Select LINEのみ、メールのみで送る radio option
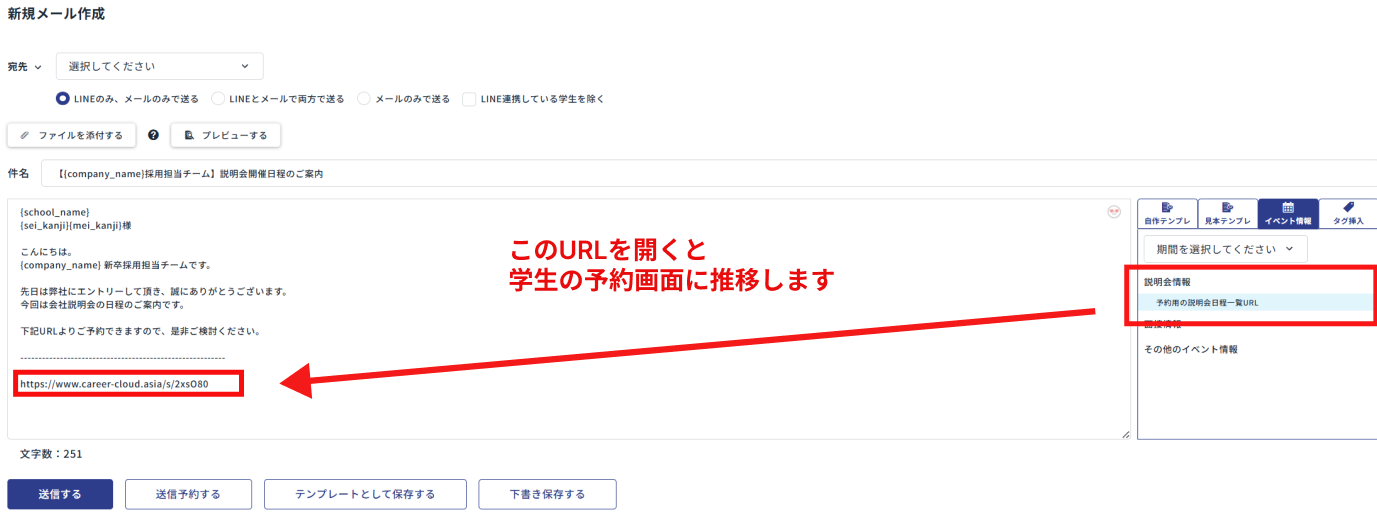1377x514 pixels. tap(63, 99)
